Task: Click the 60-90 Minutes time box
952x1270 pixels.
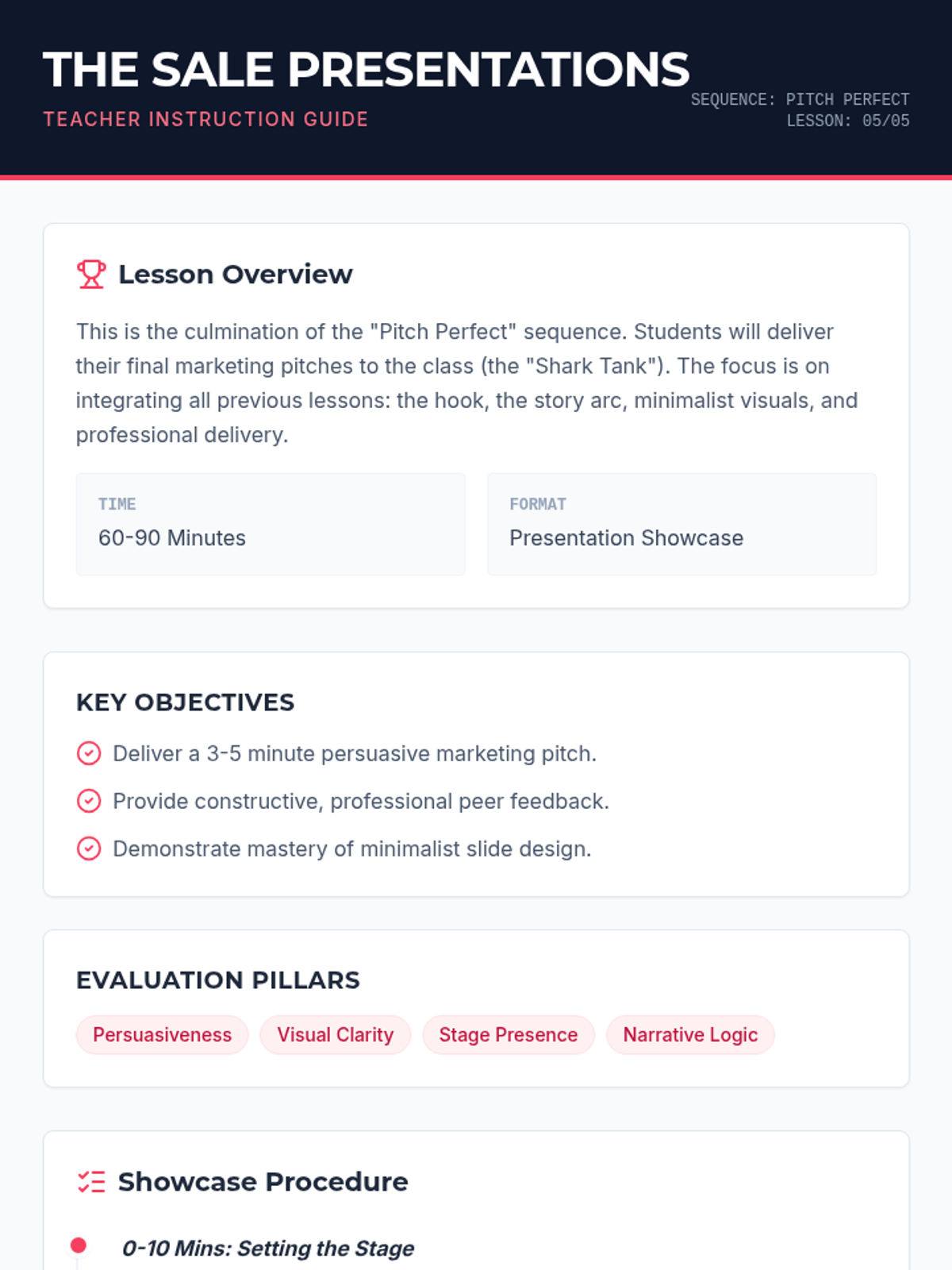Action: point(271,524)
